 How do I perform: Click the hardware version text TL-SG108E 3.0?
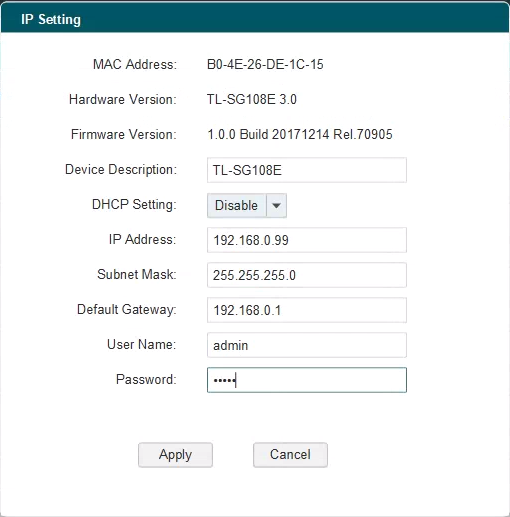252,99
